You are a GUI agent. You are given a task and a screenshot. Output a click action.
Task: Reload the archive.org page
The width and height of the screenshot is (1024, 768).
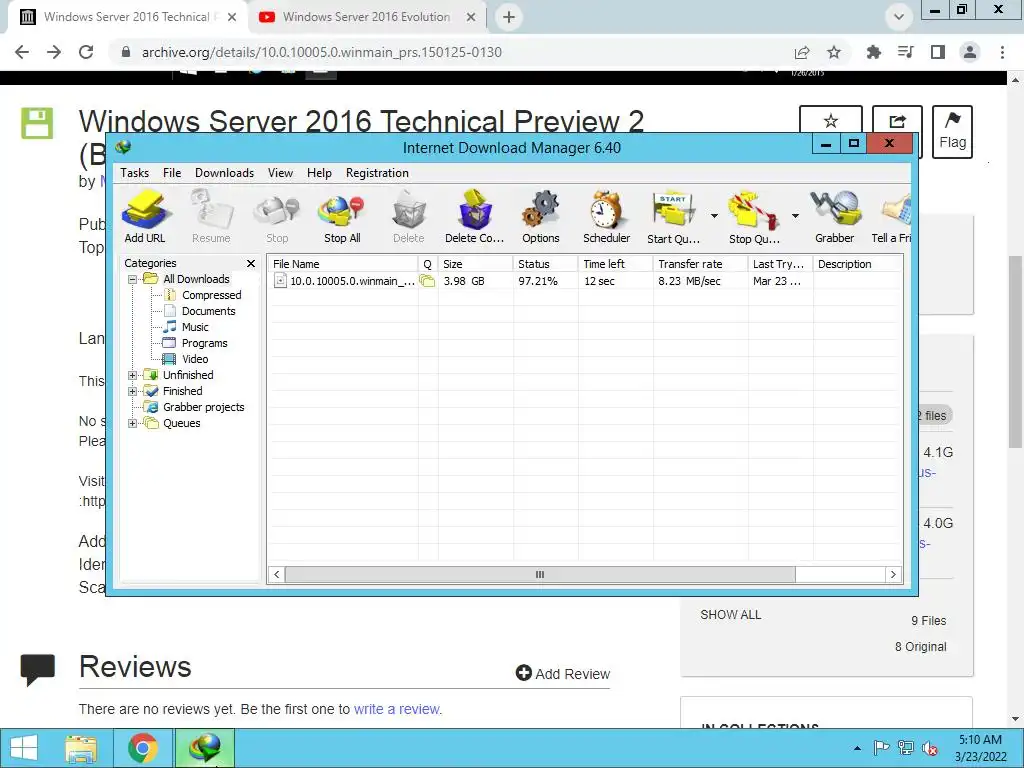(x=86, y=52)
